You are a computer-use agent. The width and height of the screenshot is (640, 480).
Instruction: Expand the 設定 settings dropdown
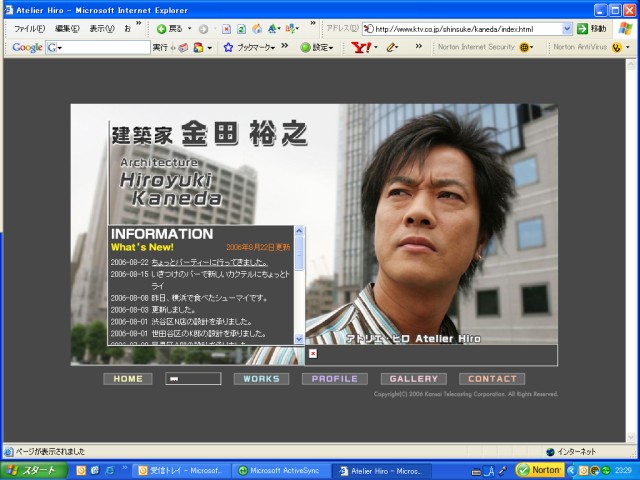tap(317, 48)
